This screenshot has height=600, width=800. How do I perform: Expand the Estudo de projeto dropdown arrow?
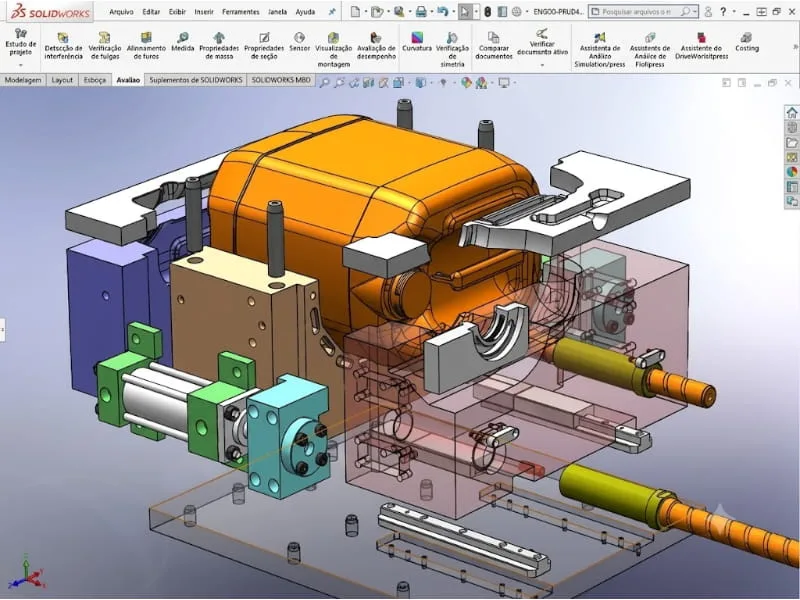pyautogui.click(x=21, y=65)
